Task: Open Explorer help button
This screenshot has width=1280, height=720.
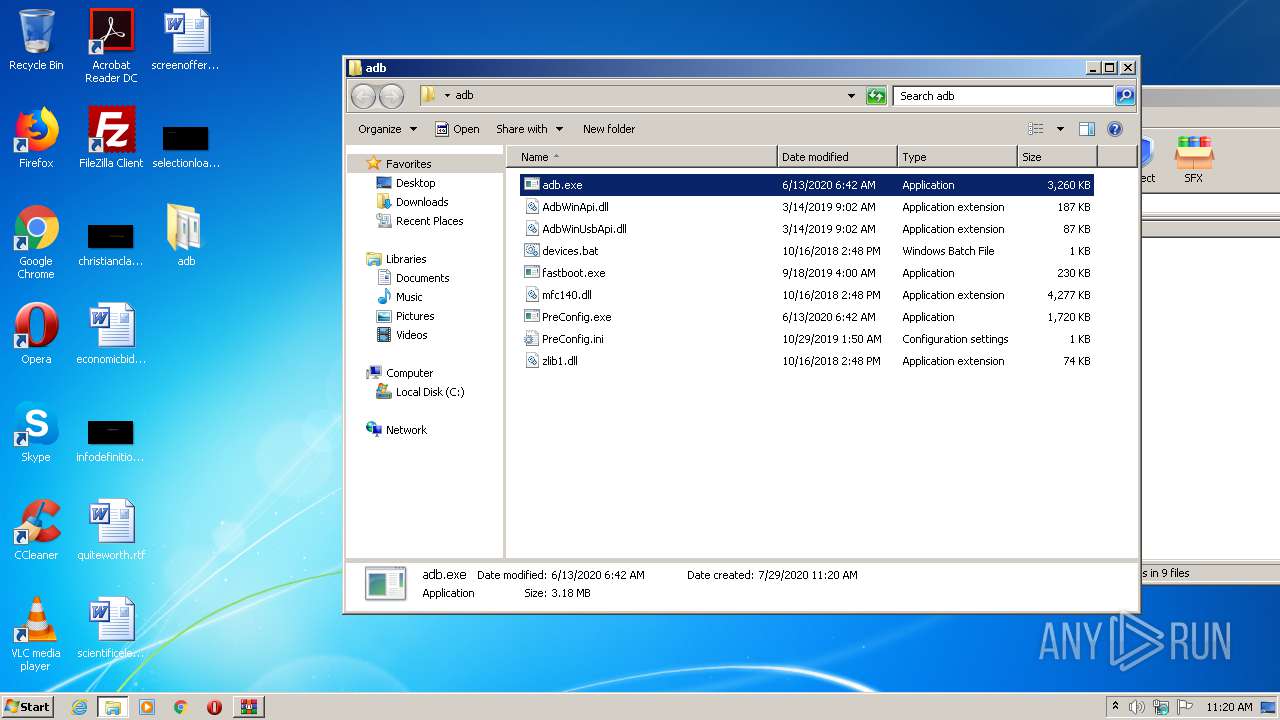Action: (1115, 129)
